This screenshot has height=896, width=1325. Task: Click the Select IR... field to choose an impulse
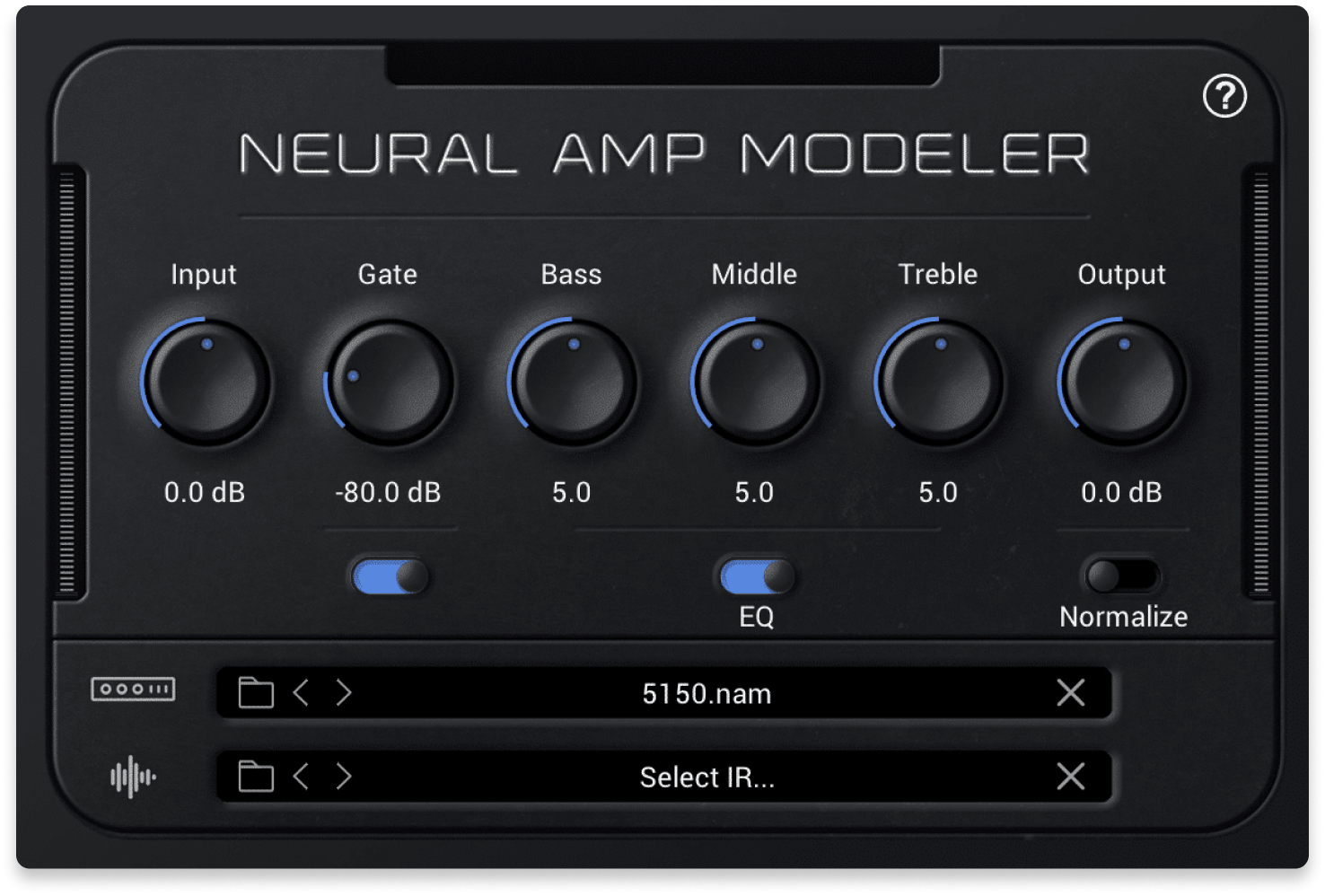(x=706, y=776)
